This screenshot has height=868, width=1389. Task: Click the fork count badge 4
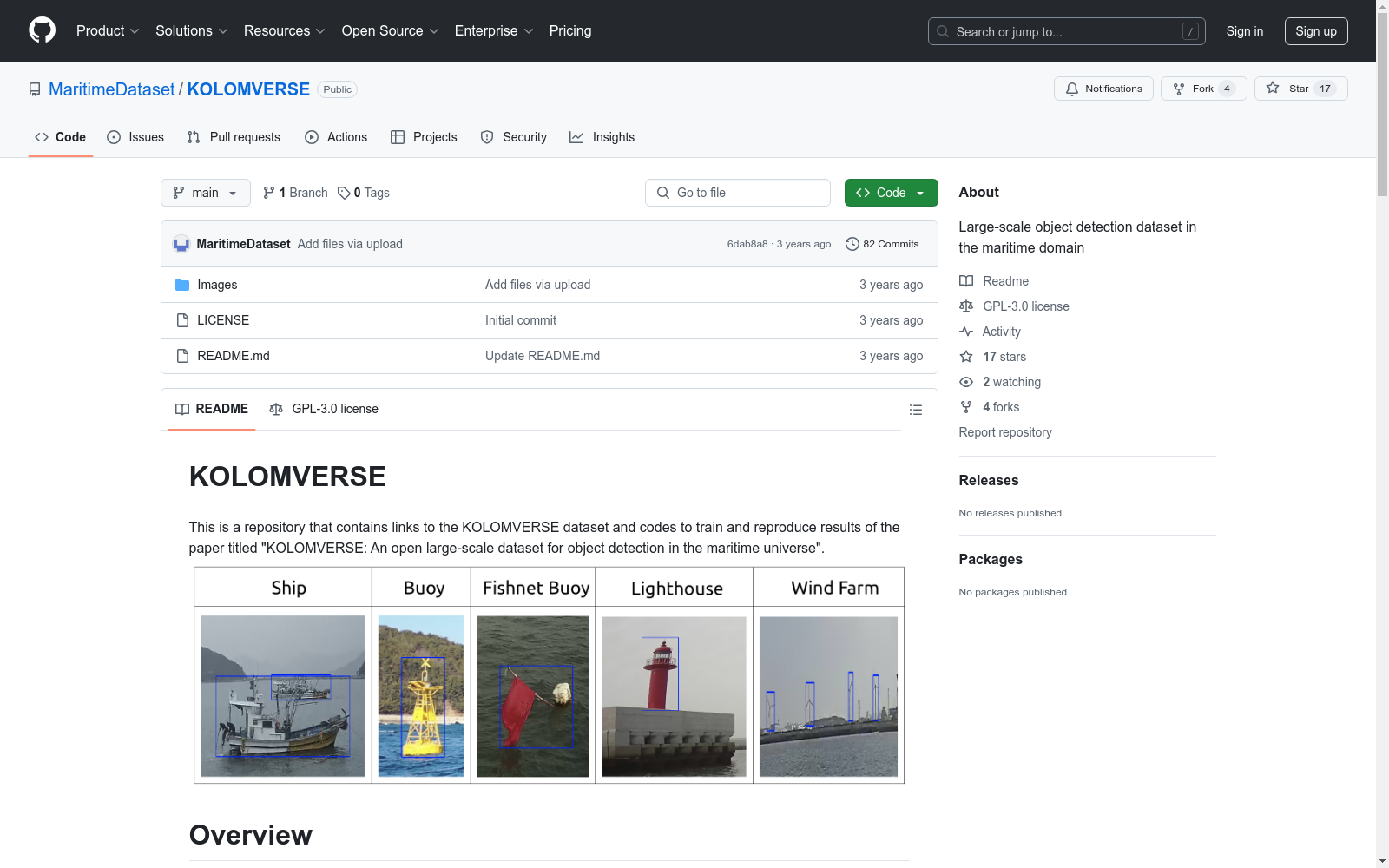[1227, 89]
